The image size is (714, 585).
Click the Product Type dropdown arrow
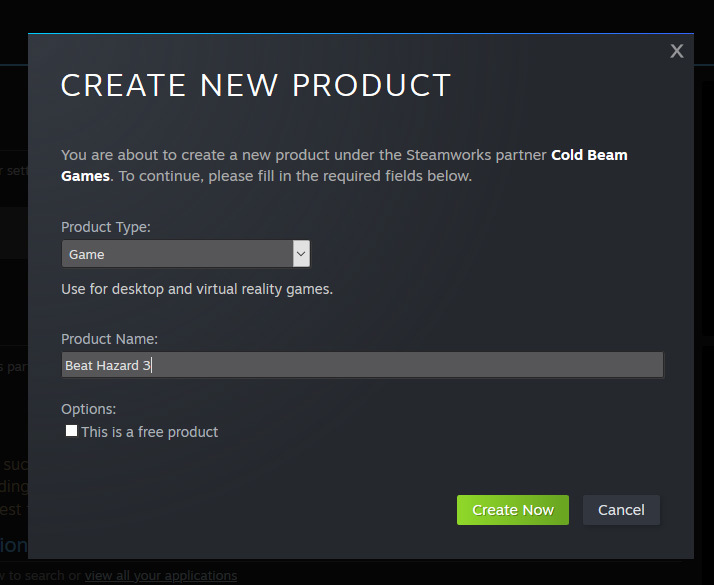(x=301, y=254)
